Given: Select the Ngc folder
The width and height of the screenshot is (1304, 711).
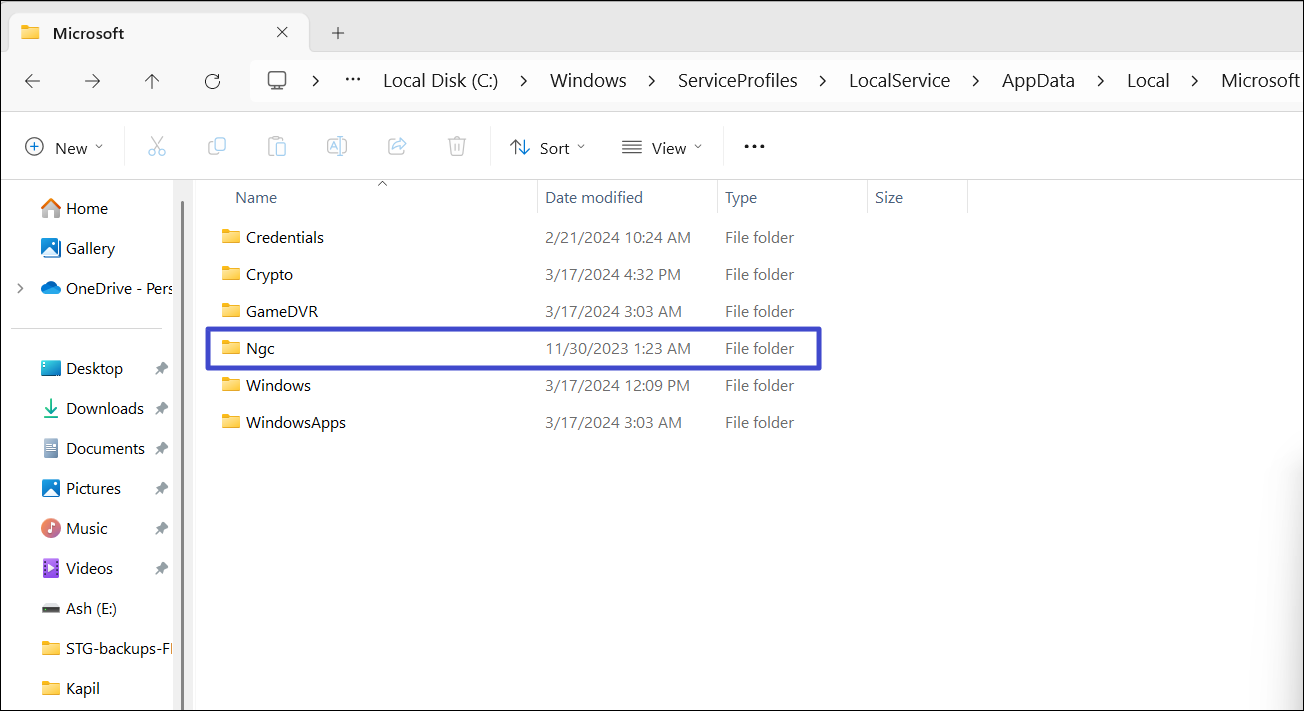Looking at the screenshot, I should point(260,348).
